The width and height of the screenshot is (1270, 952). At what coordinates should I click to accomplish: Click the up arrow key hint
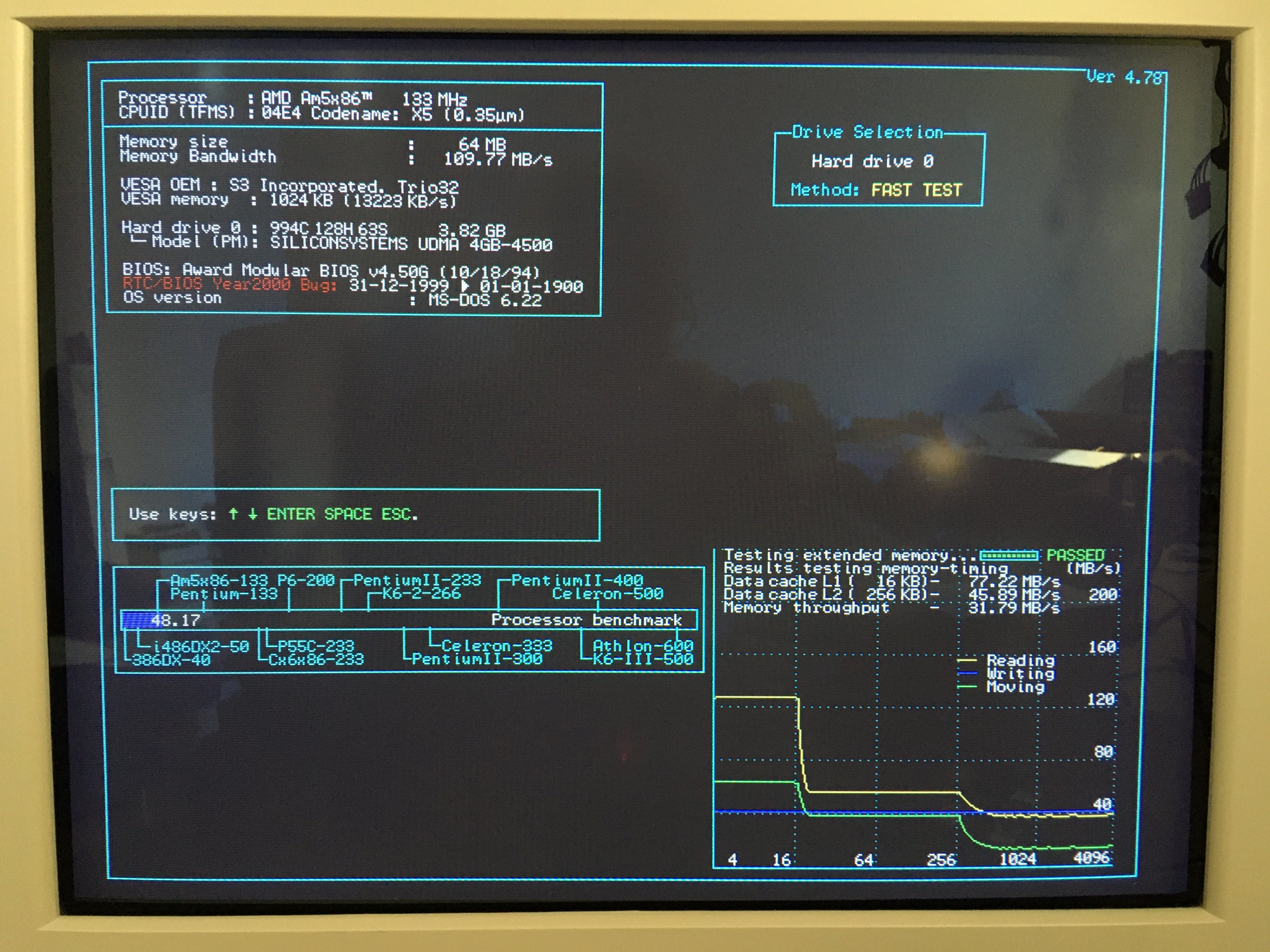click(x=233, y=514)
